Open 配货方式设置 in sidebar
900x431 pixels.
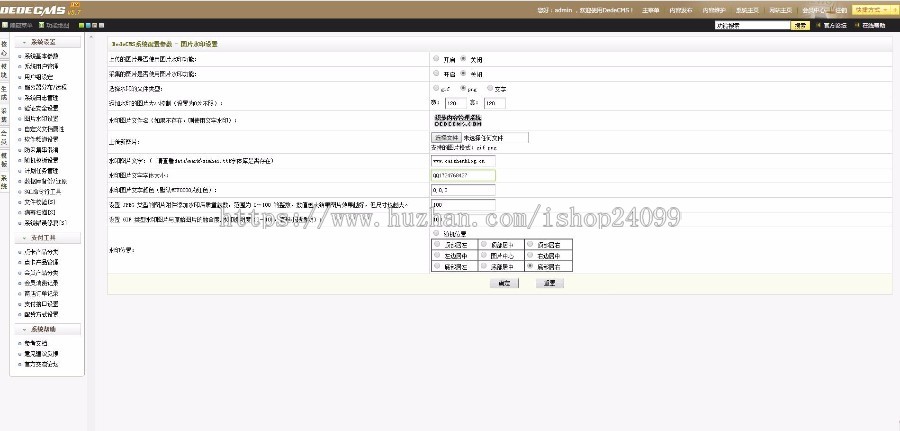click(41, 314)
